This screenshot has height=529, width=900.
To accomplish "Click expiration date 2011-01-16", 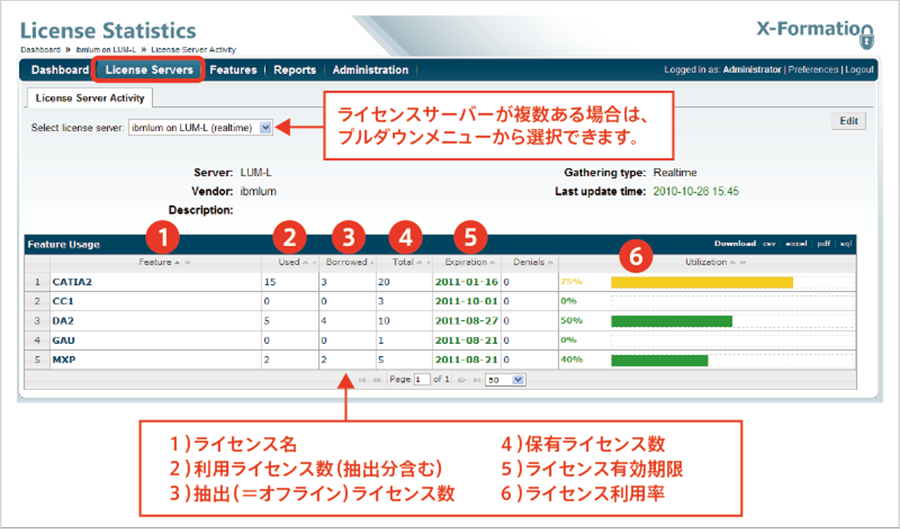I will click(x=467, y=282).
